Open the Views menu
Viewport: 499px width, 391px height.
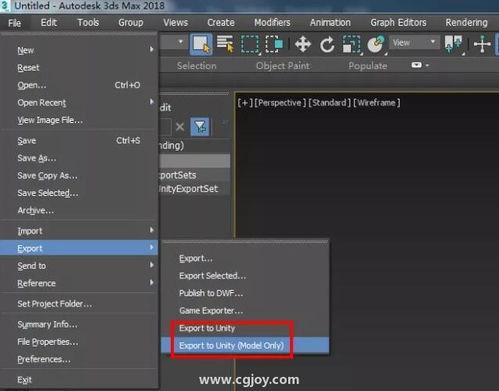[176, 23]
